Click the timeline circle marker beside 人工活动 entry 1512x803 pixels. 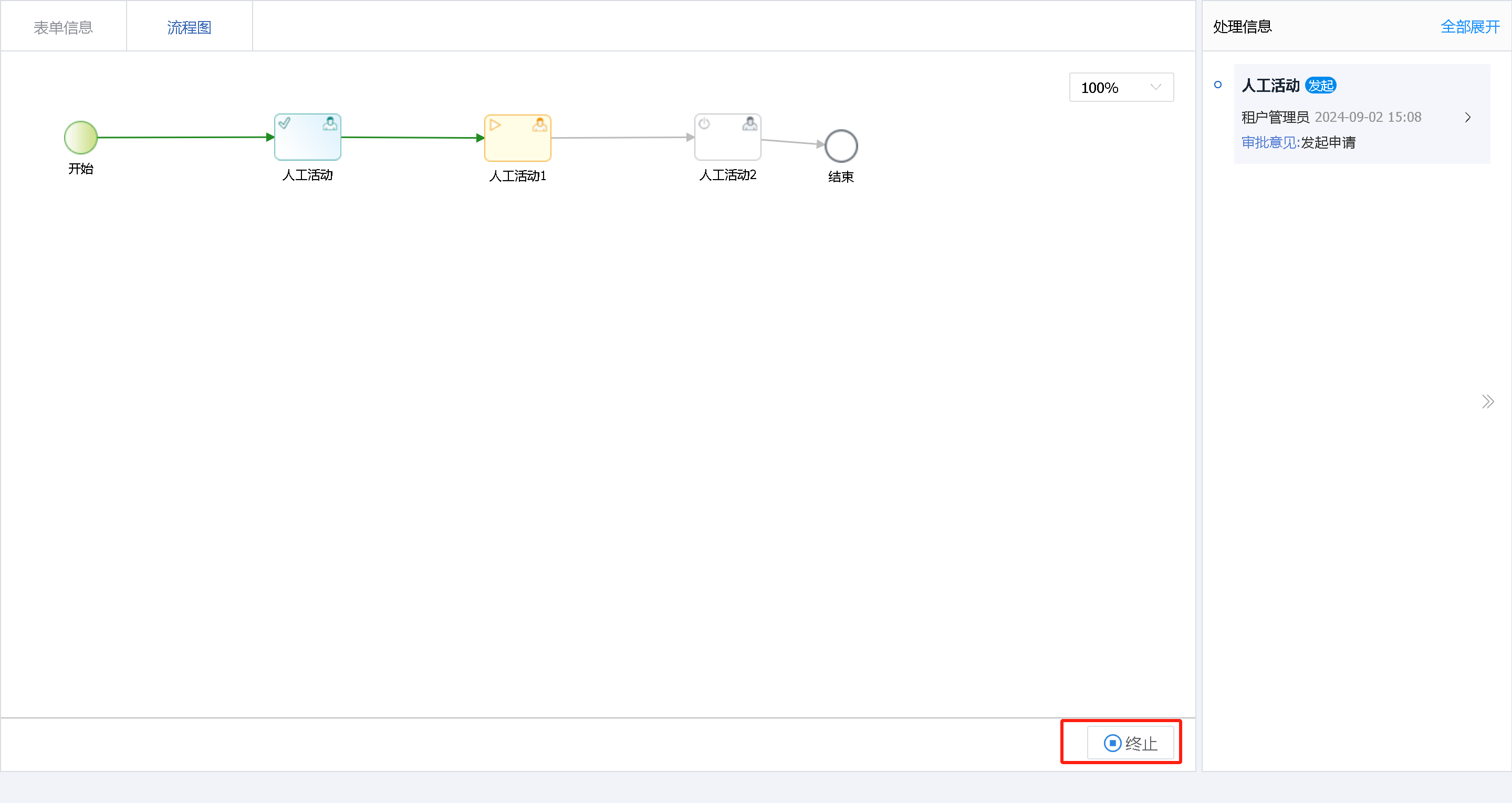point(1218,85)
